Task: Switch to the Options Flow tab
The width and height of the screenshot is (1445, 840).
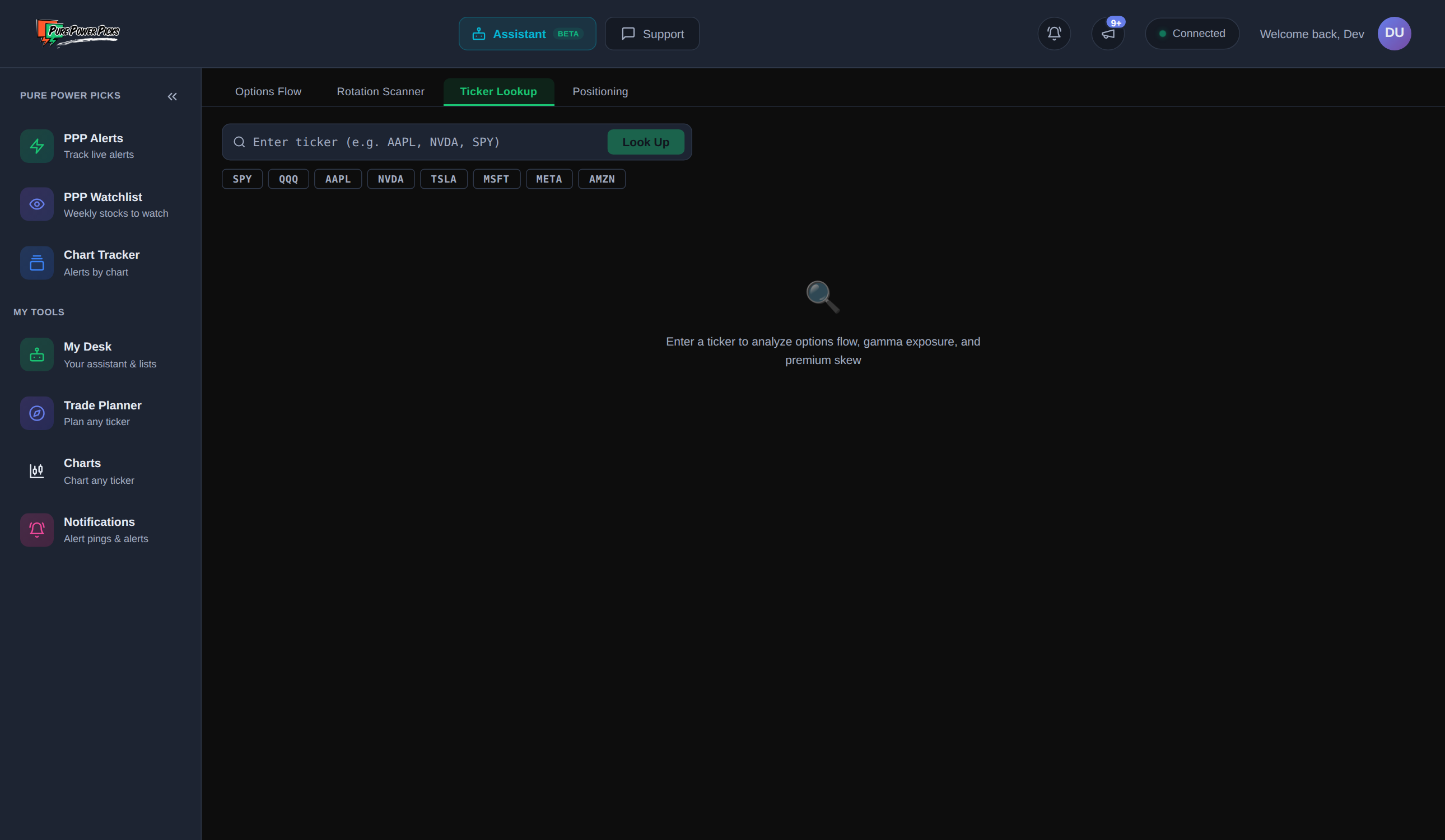Action: click(268, 92)
